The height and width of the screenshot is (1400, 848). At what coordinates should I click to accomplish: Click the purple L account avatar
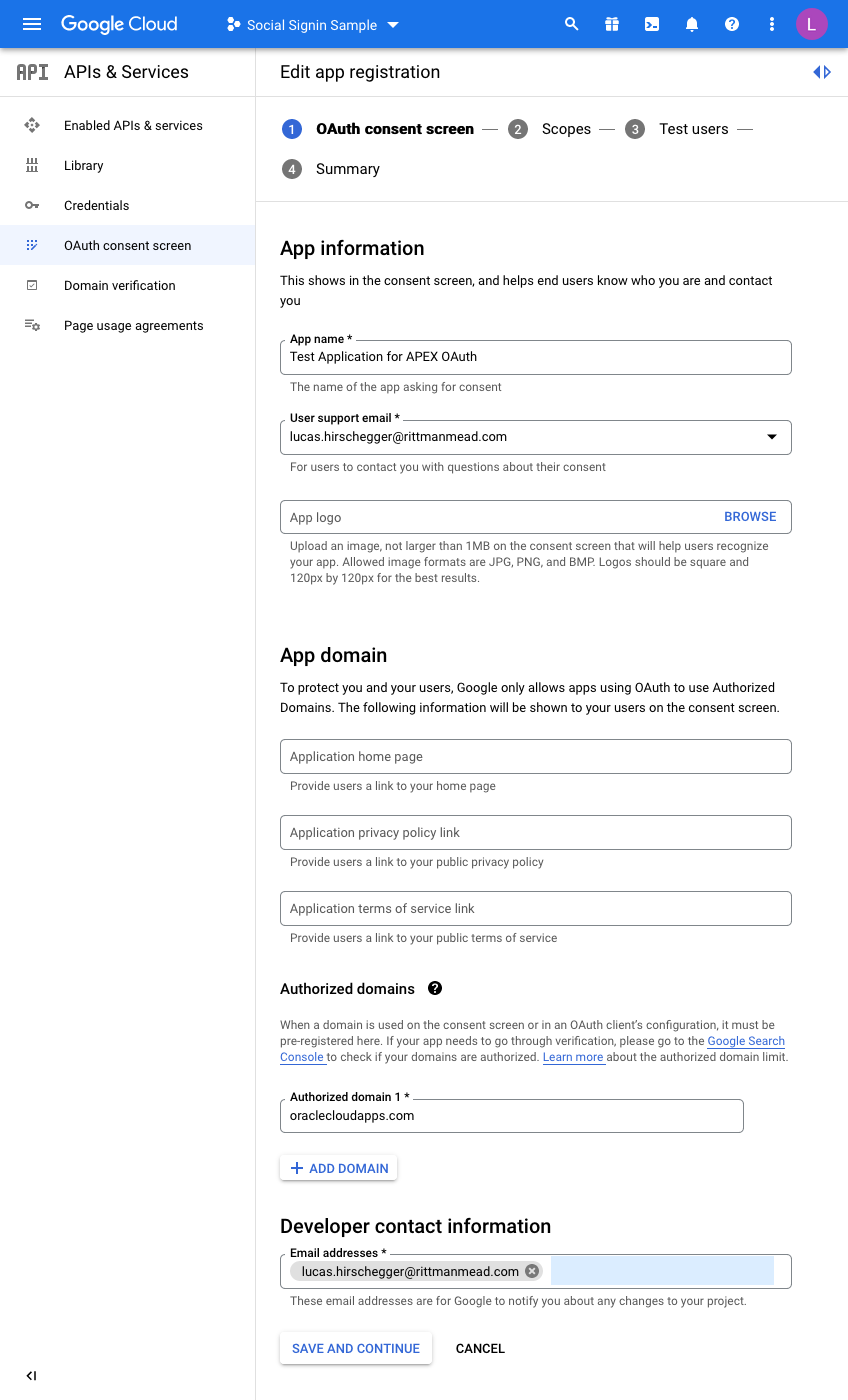click(812, 24)
